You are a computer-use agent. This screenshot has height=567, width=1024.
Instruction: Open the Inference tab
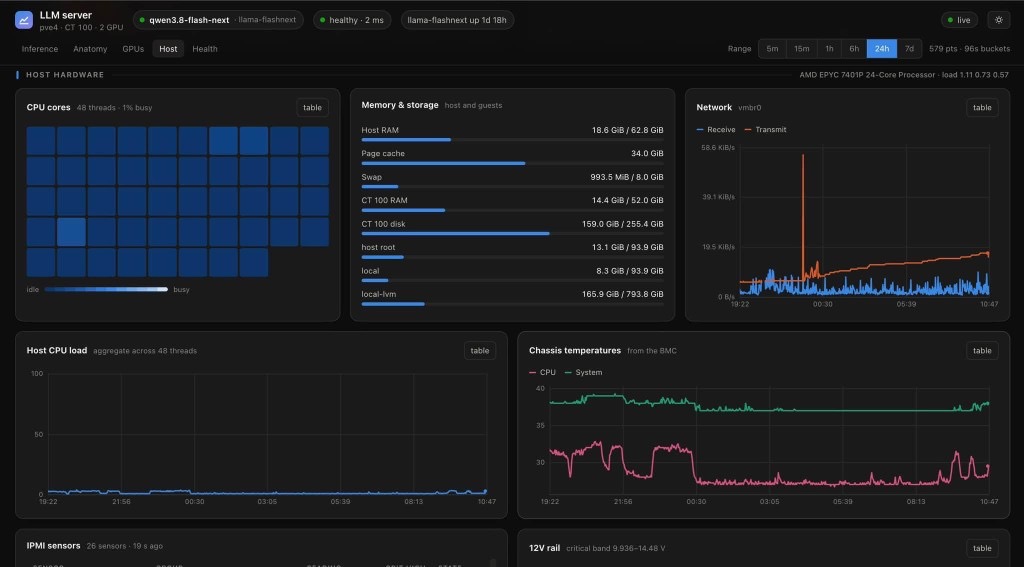[40, 49]
